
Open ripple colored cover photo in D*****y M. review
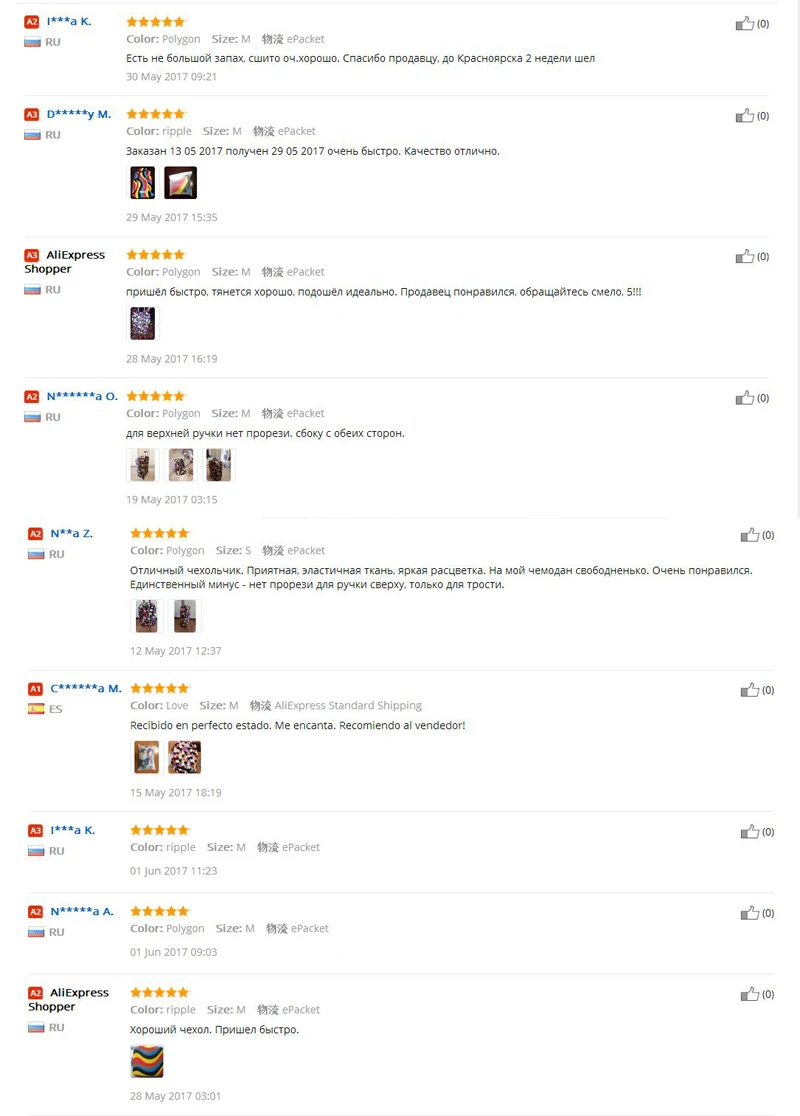[142, 182]
